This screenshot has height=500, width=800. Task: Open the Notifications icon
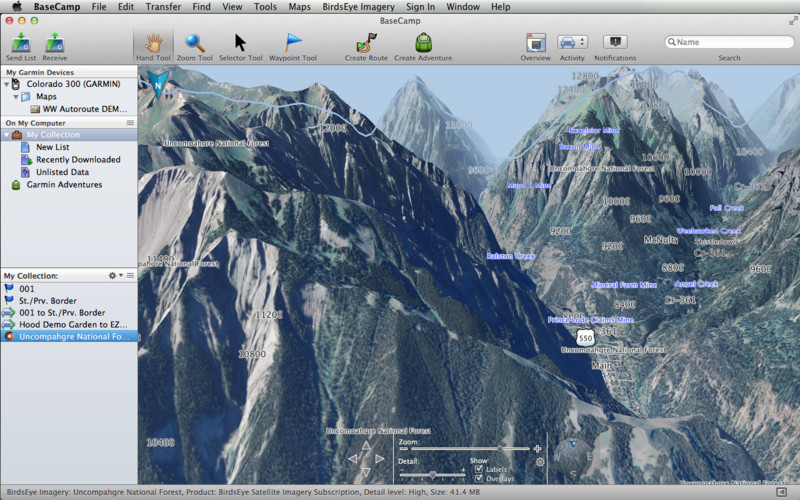point(615,41)
